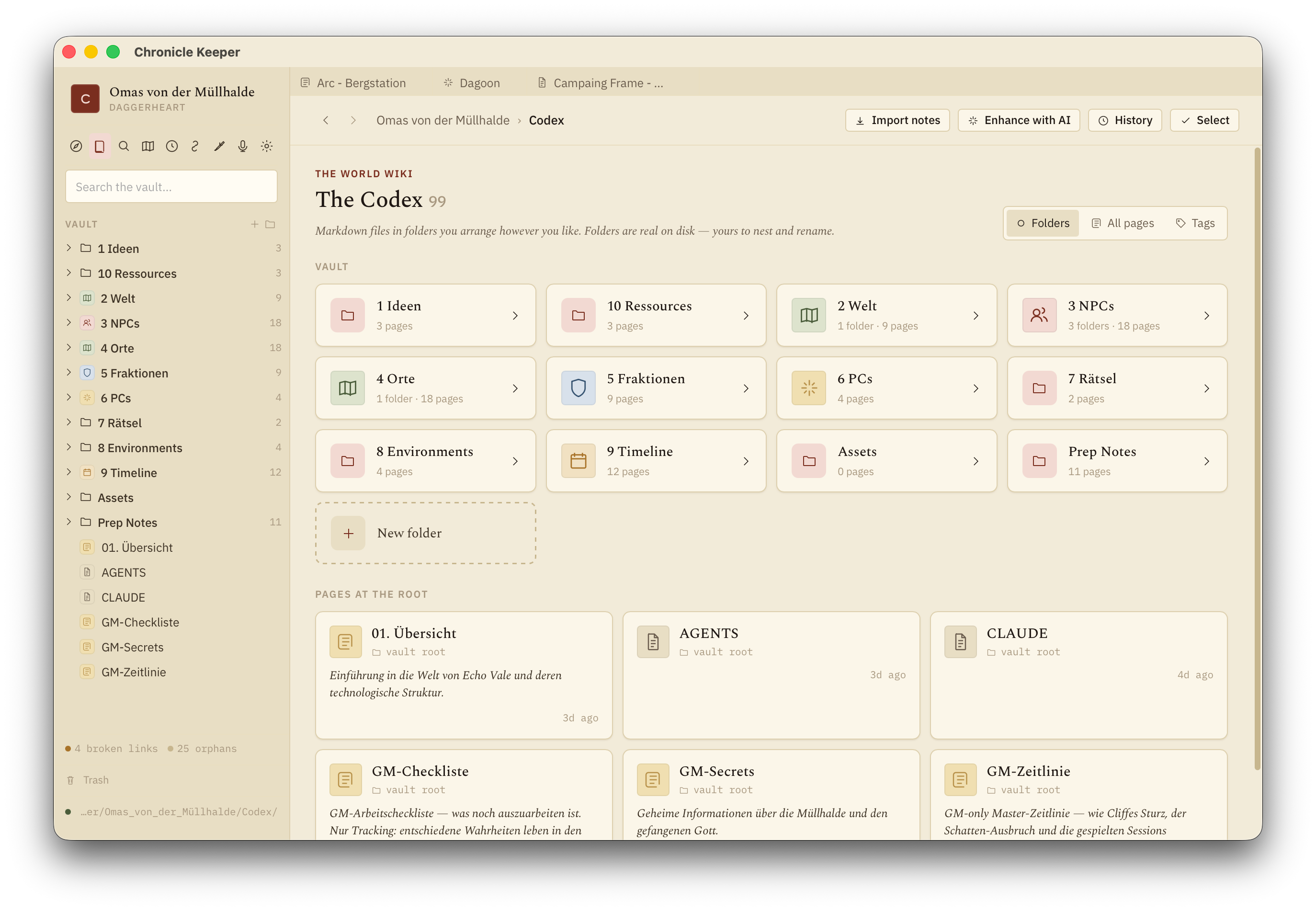Switch to Campaing Frame tab

(x=601, y=83)
